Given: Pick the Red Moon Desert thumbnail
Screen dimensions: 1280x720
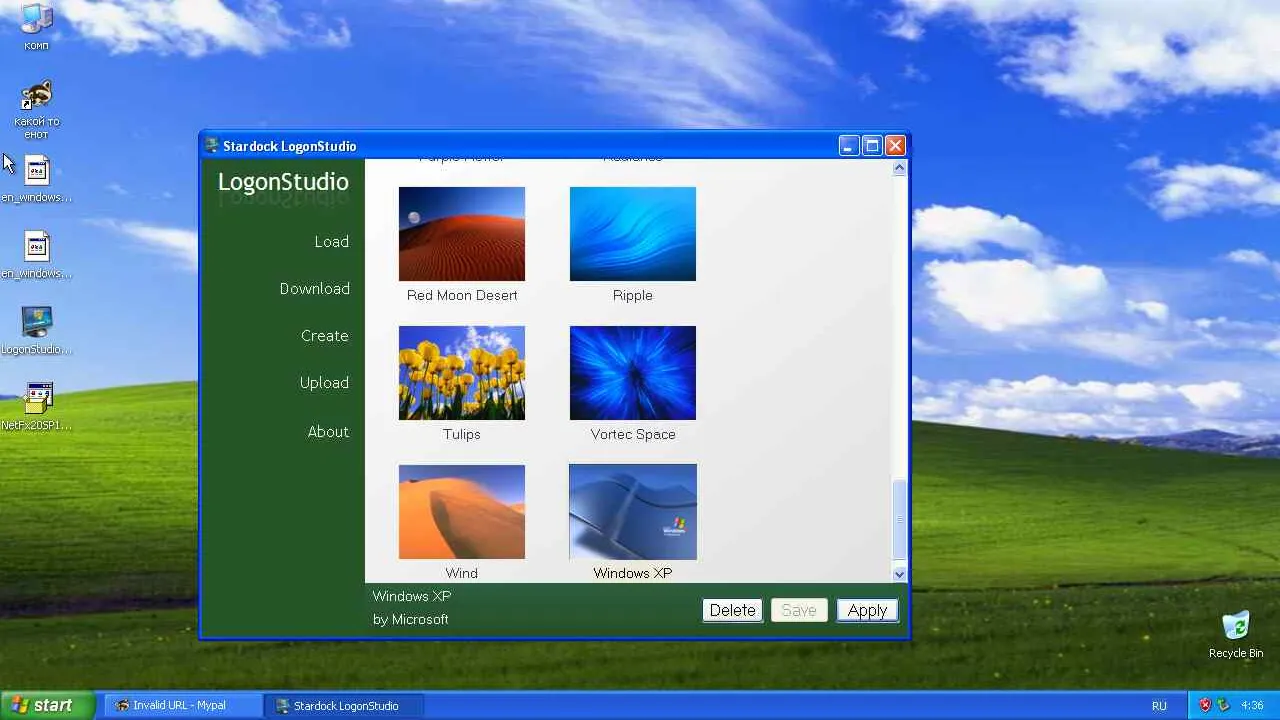Looking at the screenshot, I should [462, 234].
